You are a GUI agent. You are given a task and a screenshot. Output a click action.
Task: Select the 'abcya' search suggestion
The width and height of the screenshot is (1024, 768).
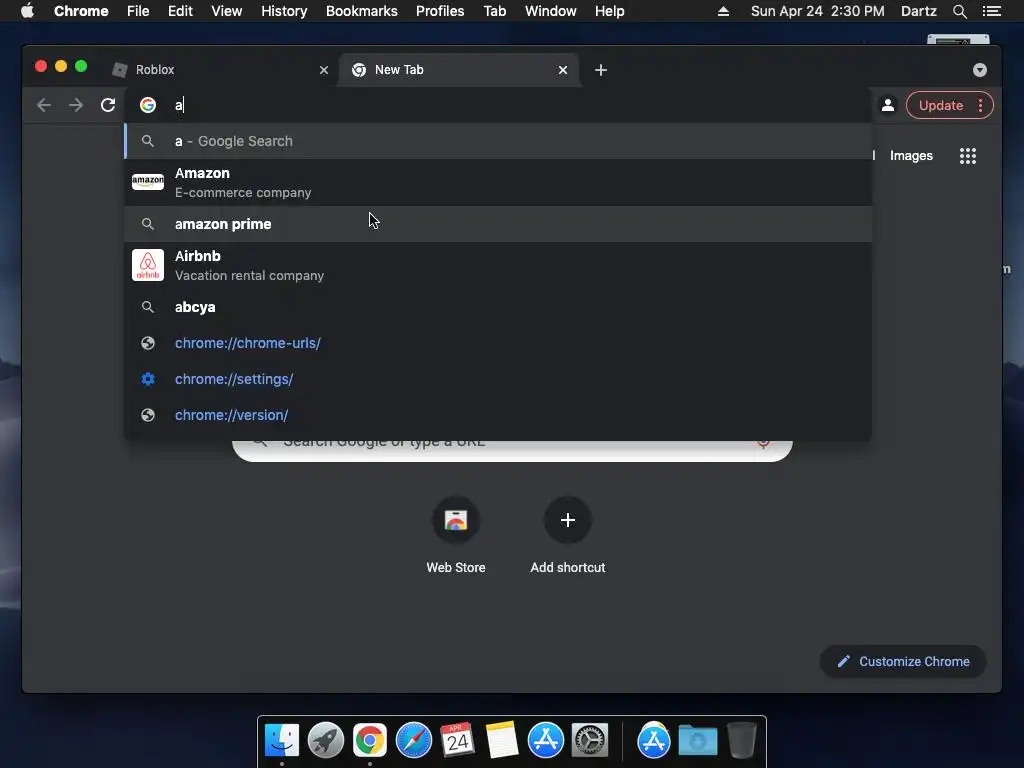[x=498, y=307]
